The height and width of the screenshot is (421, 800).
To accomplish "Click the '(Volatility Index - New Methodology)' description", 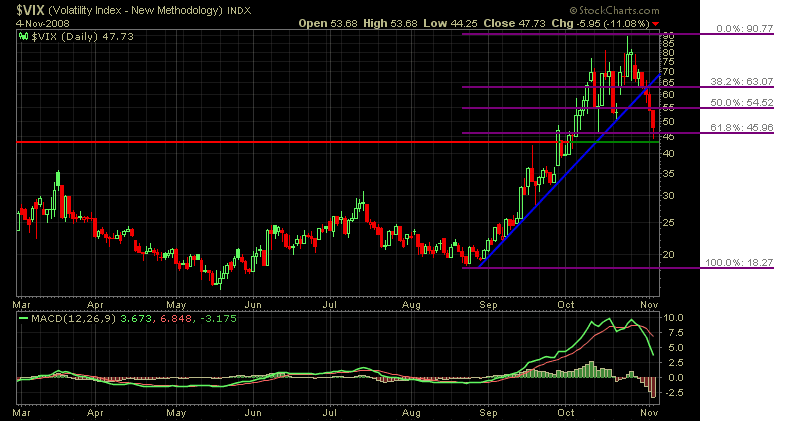I will 136,10.
